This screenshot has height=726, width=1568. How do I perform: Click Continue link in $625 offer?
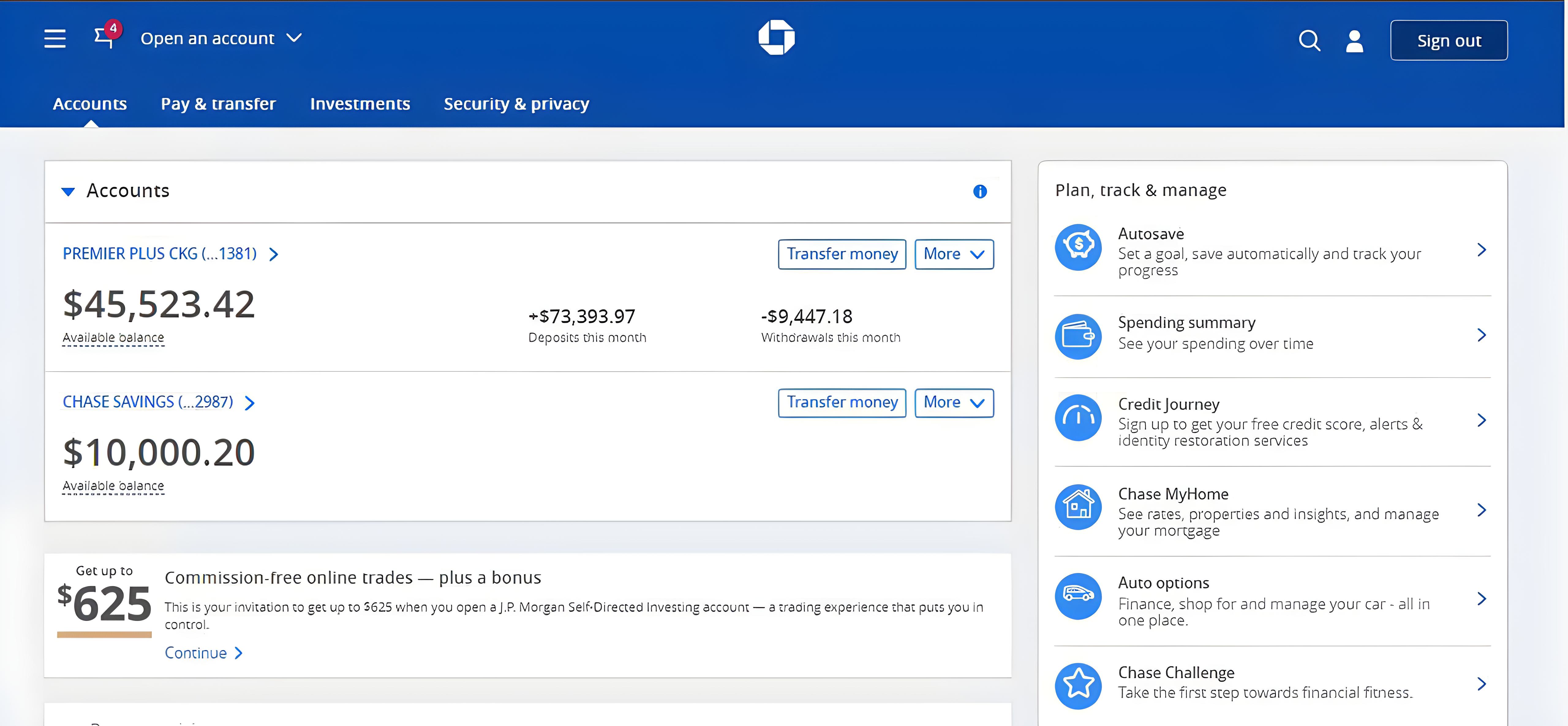pyautogui.click(x=203, y=653)
